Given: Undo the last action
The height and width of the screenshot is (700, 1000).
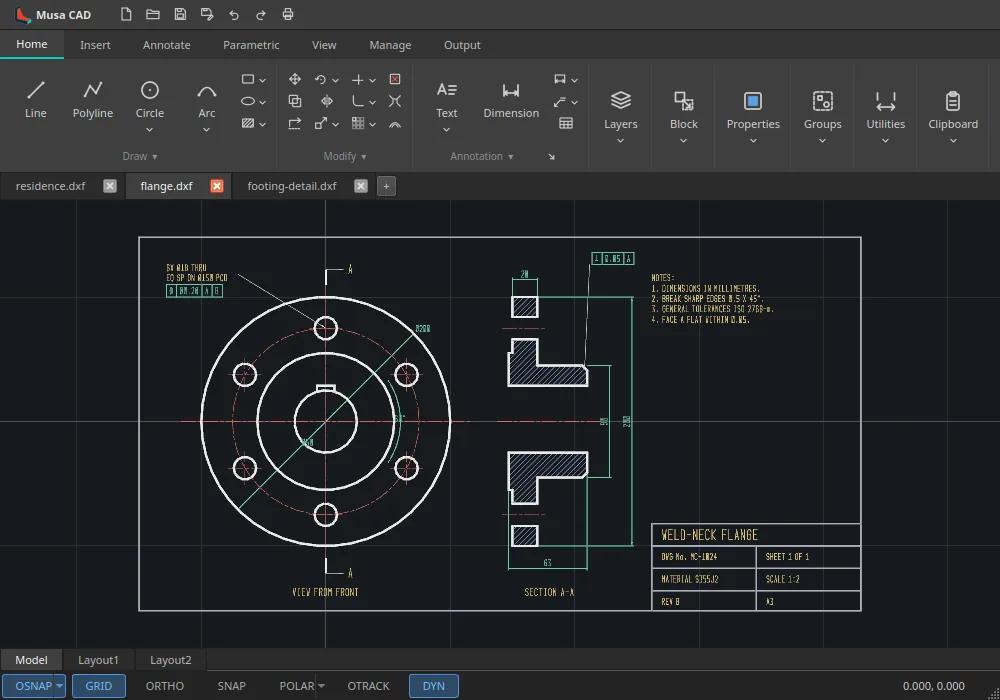Looking at the screenshot, I should tap(234, 14).
